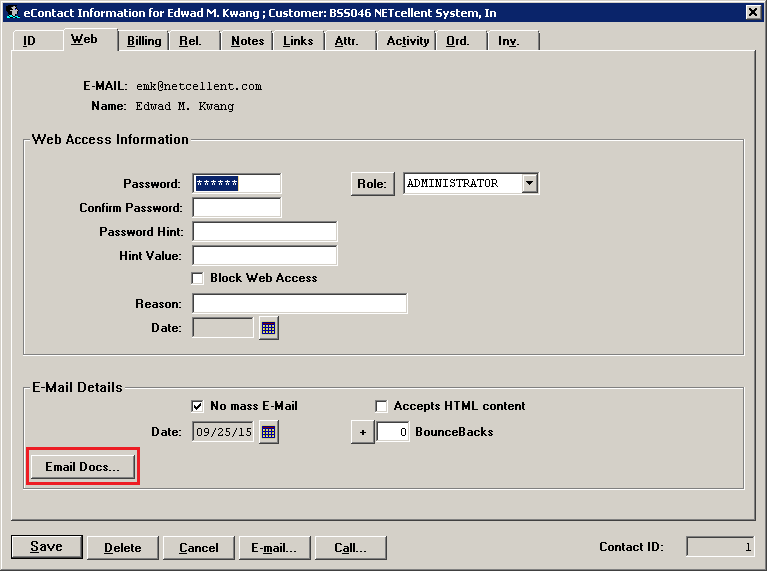Open the Call... dialog button
Screen dimensions: 767x571
(x=350, y=547)
